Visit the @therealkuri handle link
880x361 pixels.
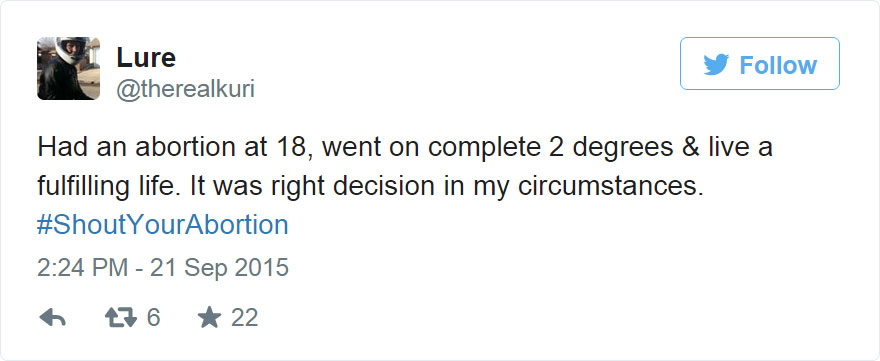185,89
